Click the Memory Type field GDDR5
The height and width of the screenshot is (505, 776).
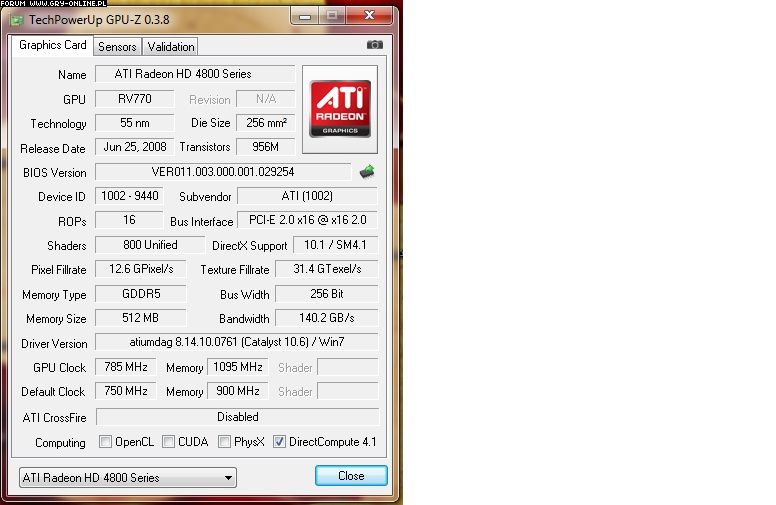(x=141, y=294)
